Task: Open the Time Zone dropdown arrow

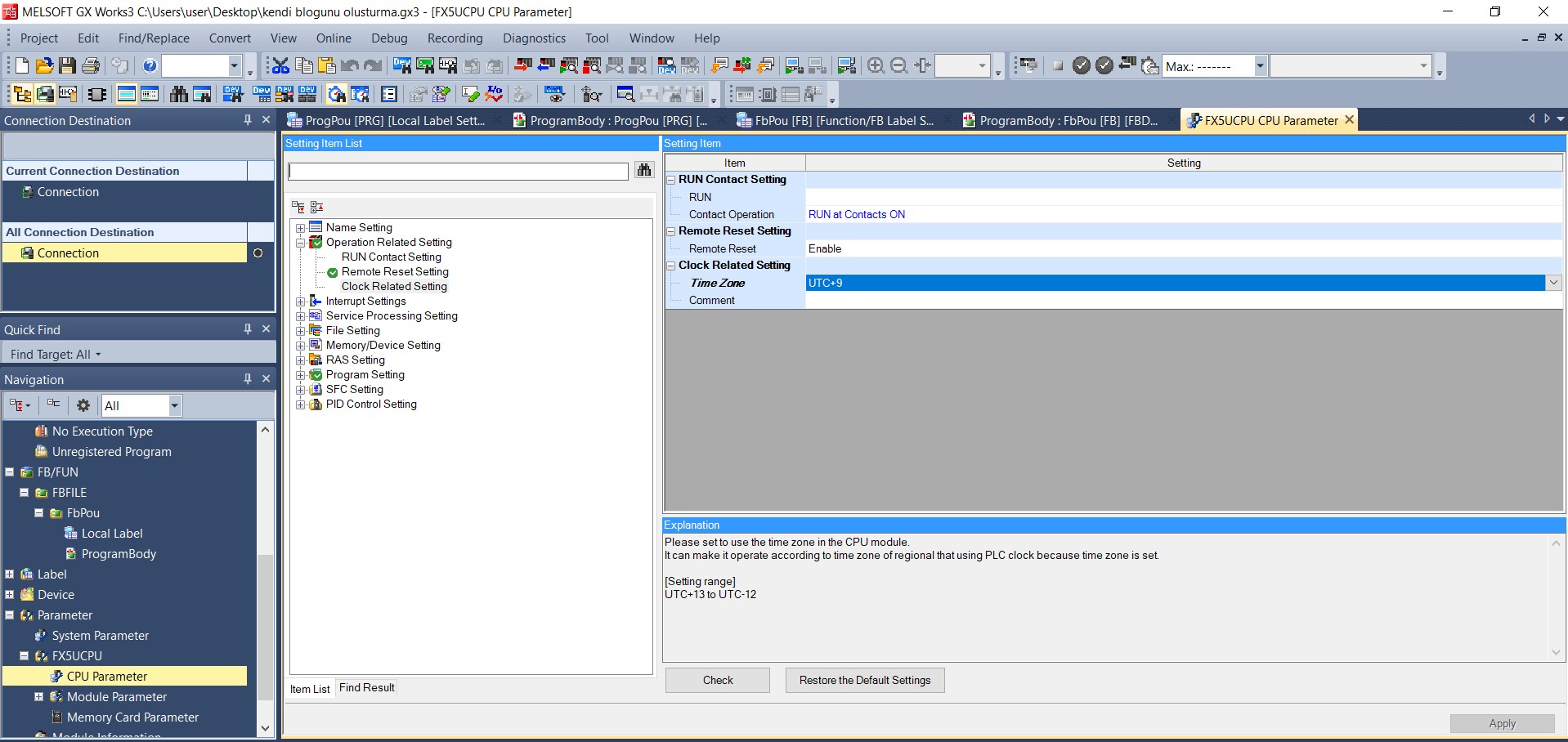Action: [1553, 283]
